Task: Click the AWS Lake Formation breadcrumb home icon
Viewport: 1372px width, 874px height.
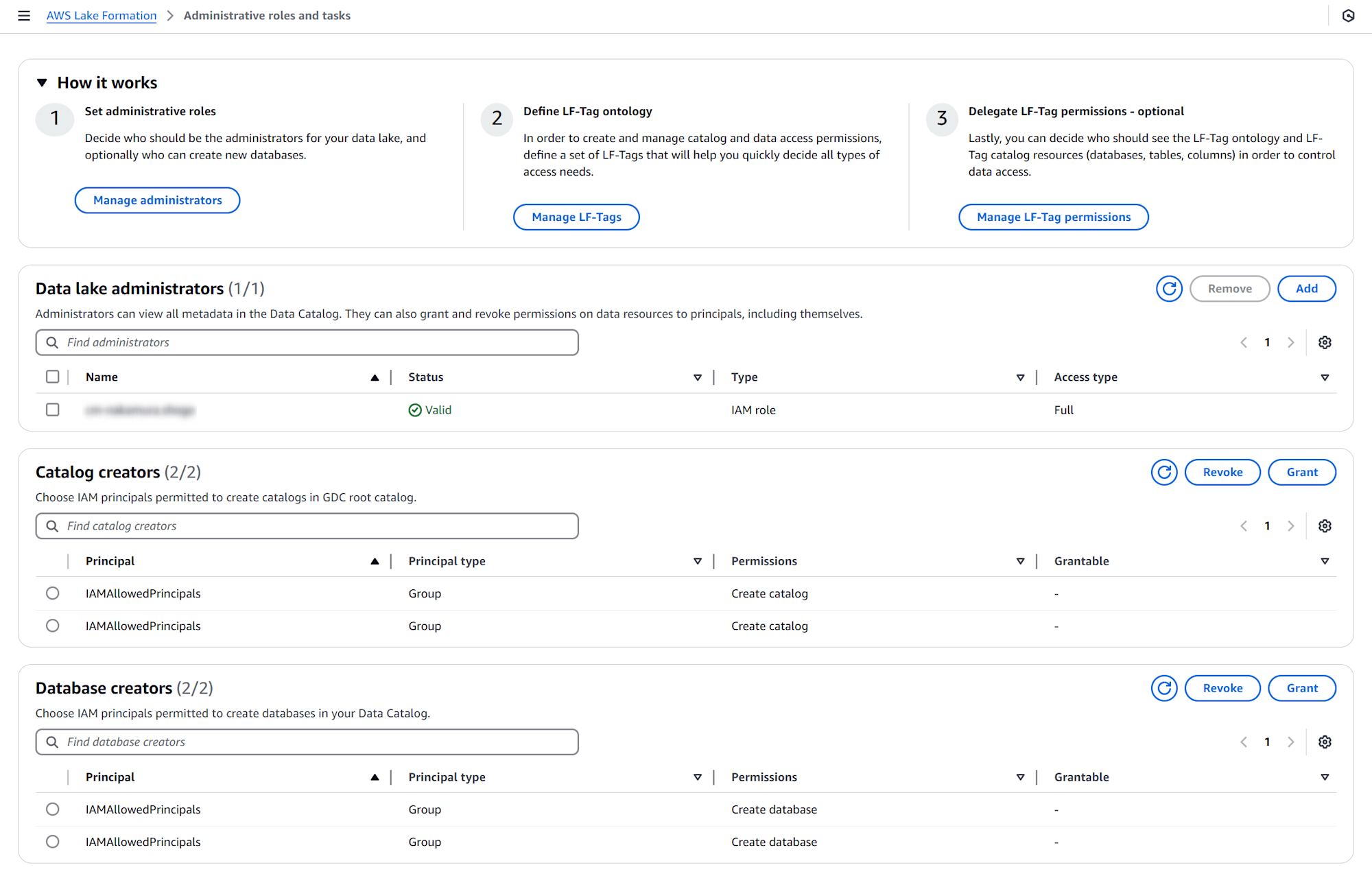Action: pyautogui.click(x=100, y=15)
